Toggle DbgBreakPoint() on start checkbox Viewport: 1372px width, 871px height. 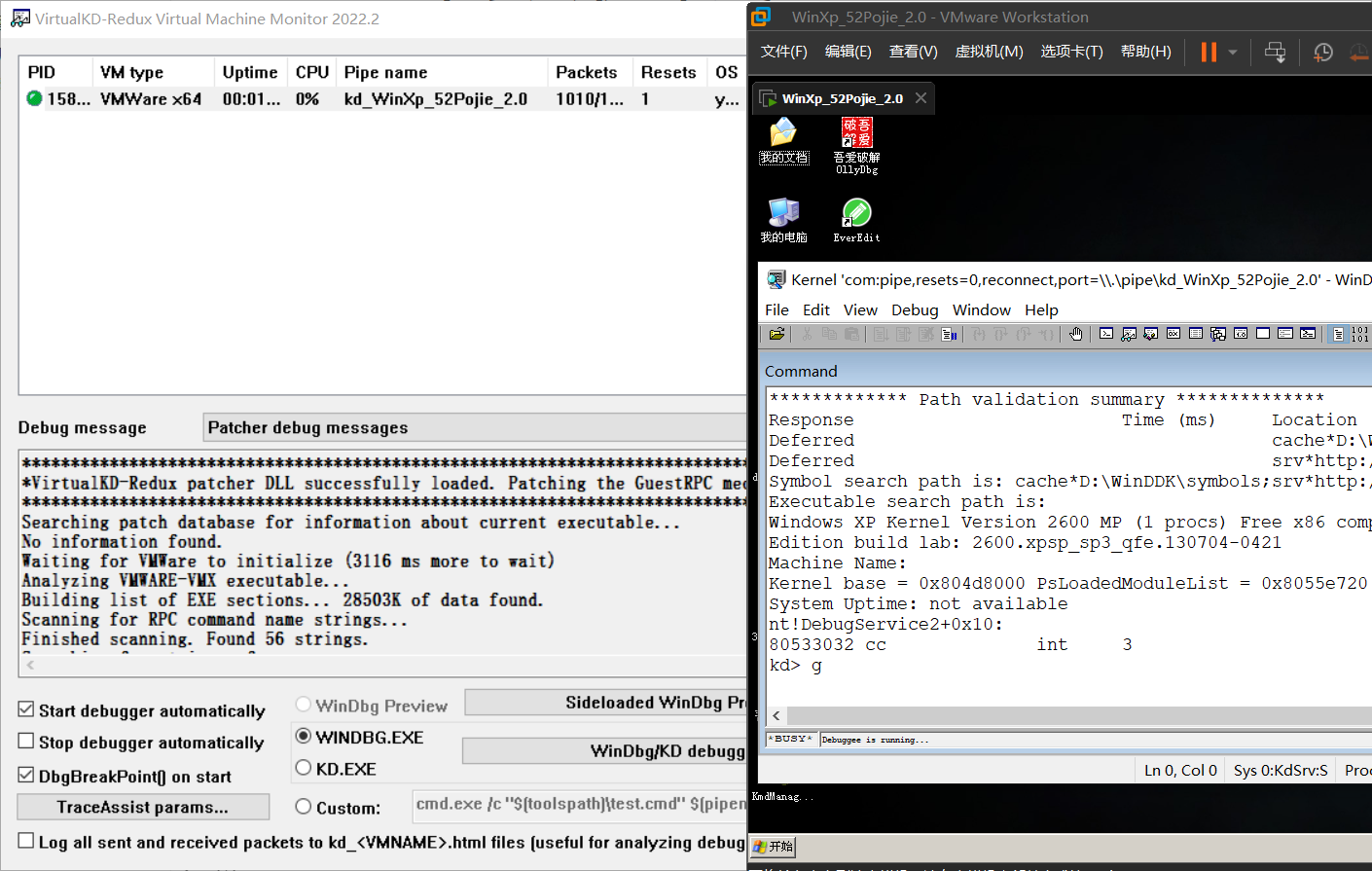point(26,776)
